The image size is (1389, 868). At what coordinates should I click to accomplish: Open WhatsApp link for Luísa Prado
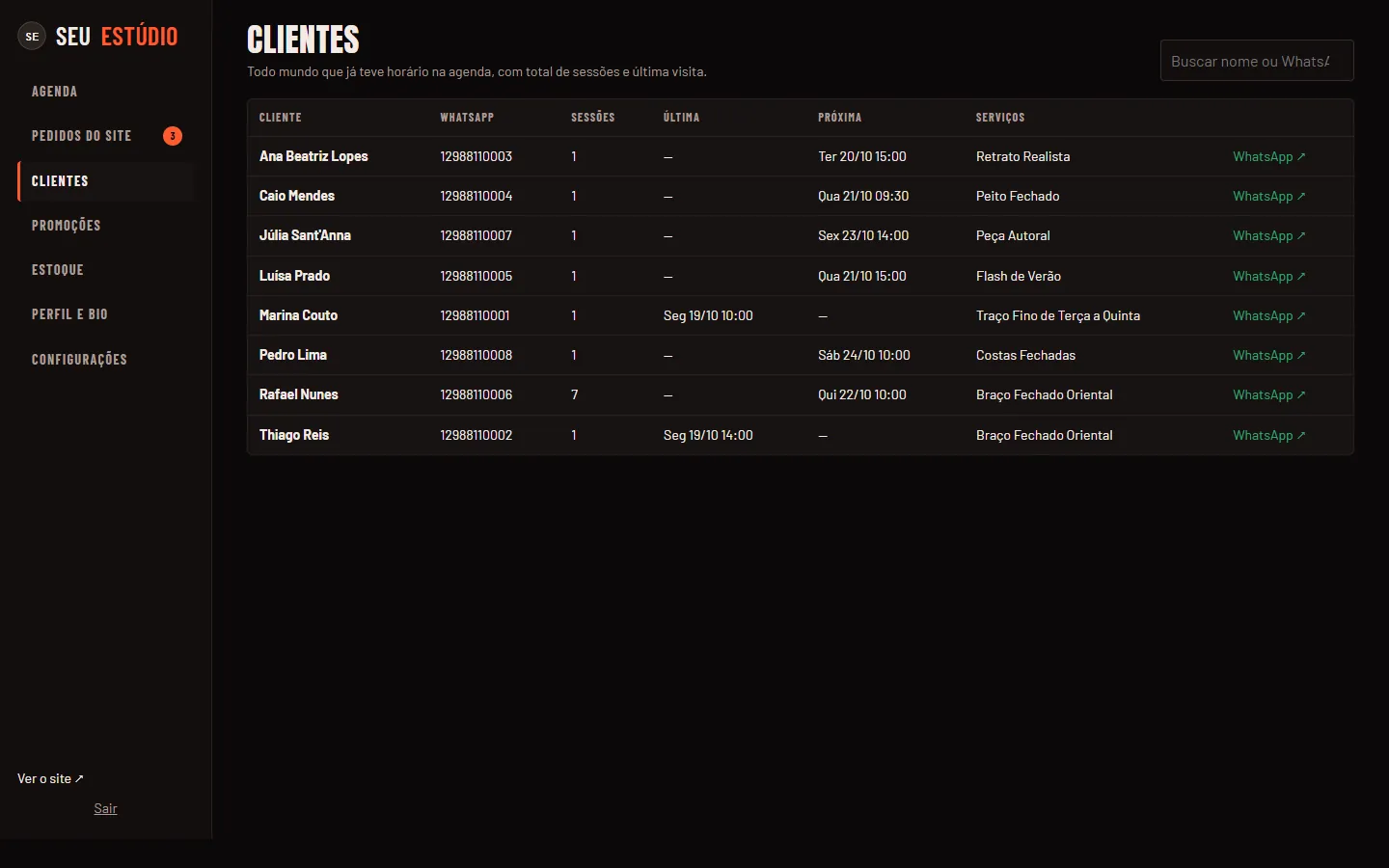(1268, 276)
